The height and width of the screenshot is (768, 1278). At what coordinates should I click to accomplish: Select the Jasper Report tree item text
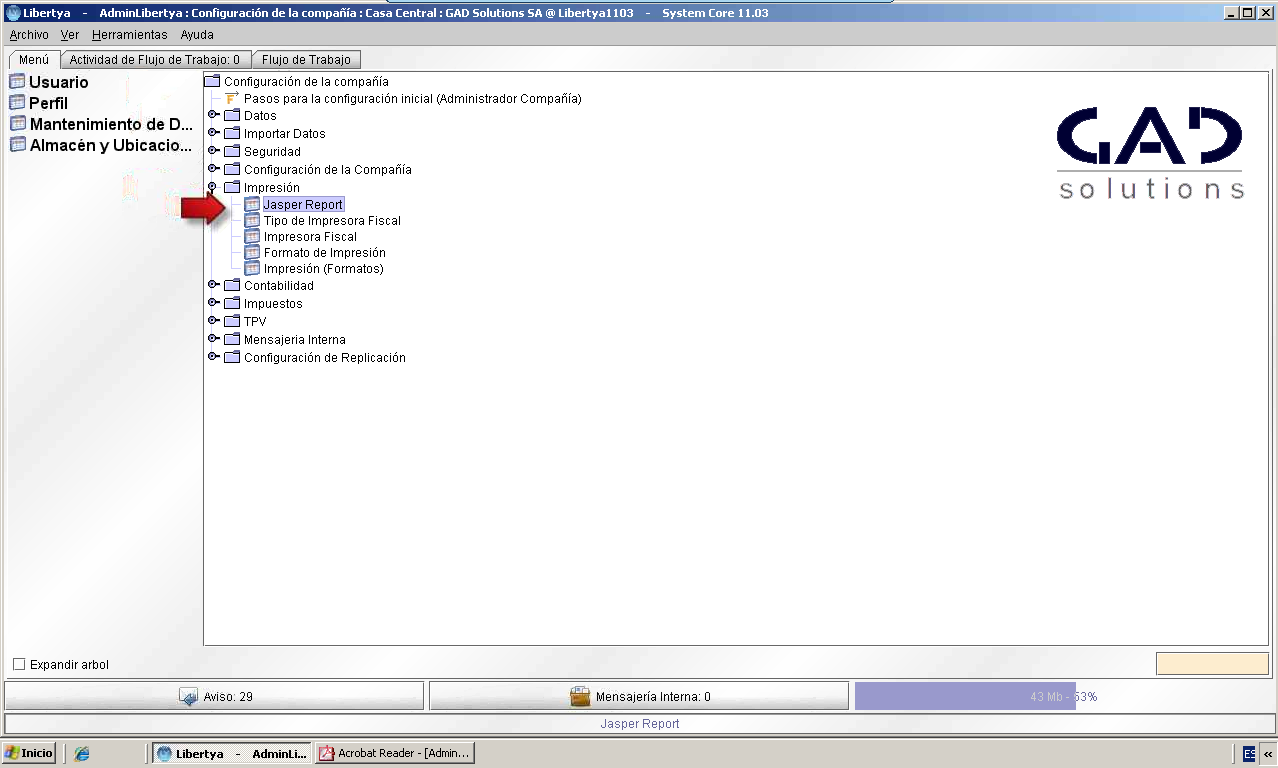(303, 204)
